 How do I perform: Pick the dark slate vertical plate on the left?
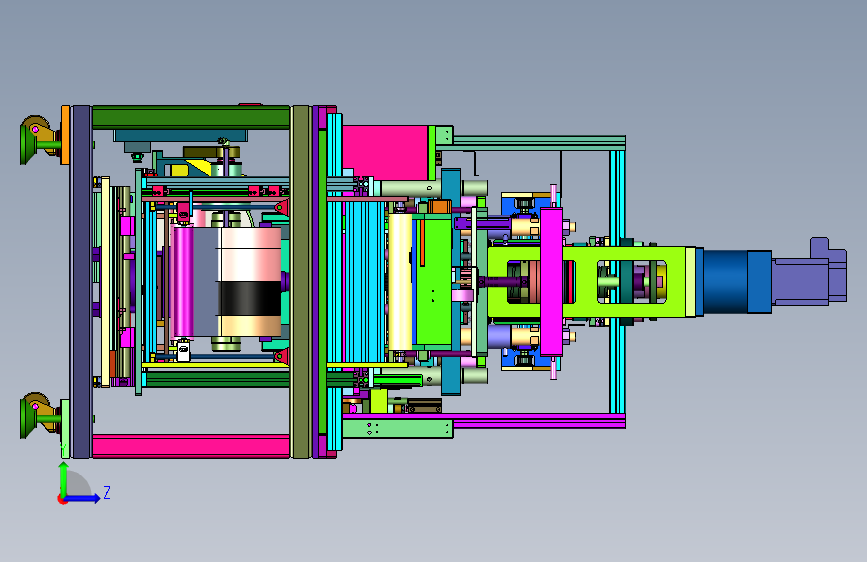81,282
